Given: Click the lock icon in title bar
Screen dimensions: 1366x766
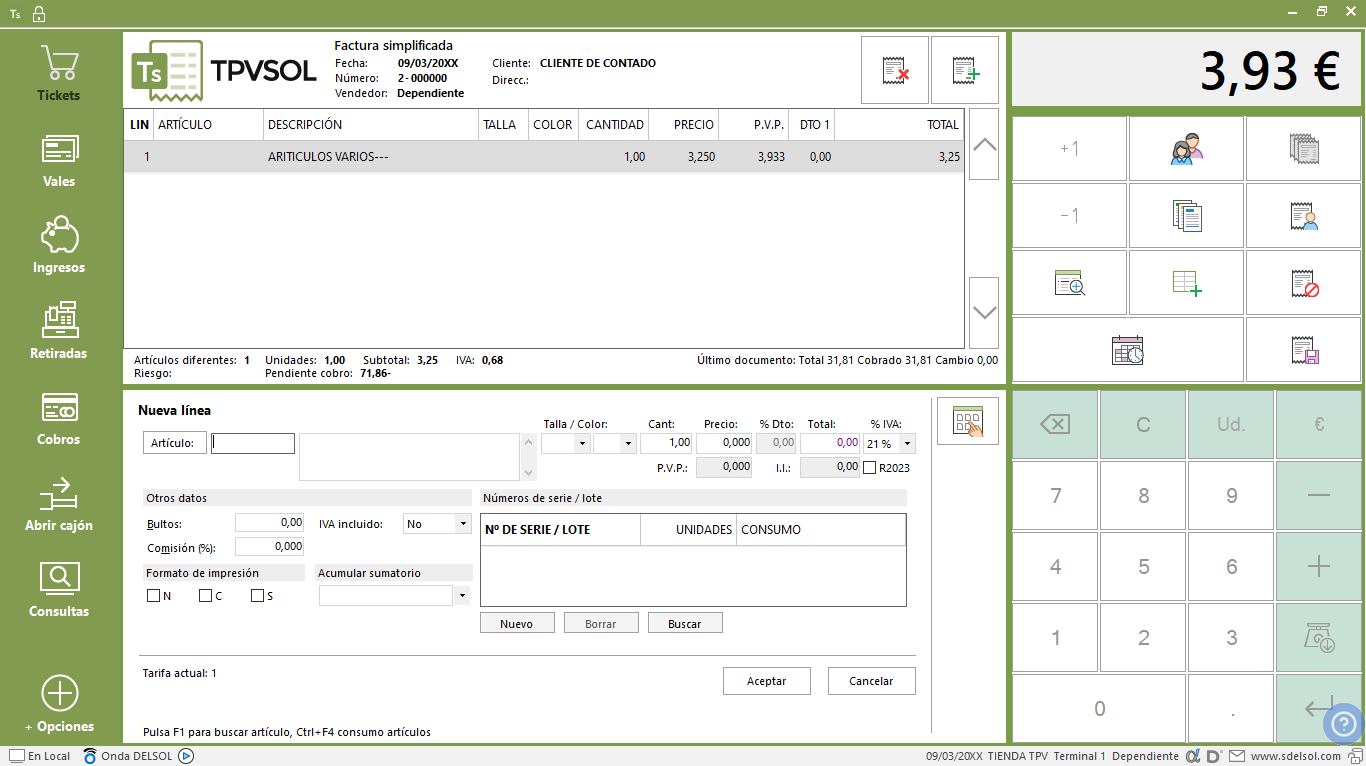Looking at the screenshot, I should (38, 14).
